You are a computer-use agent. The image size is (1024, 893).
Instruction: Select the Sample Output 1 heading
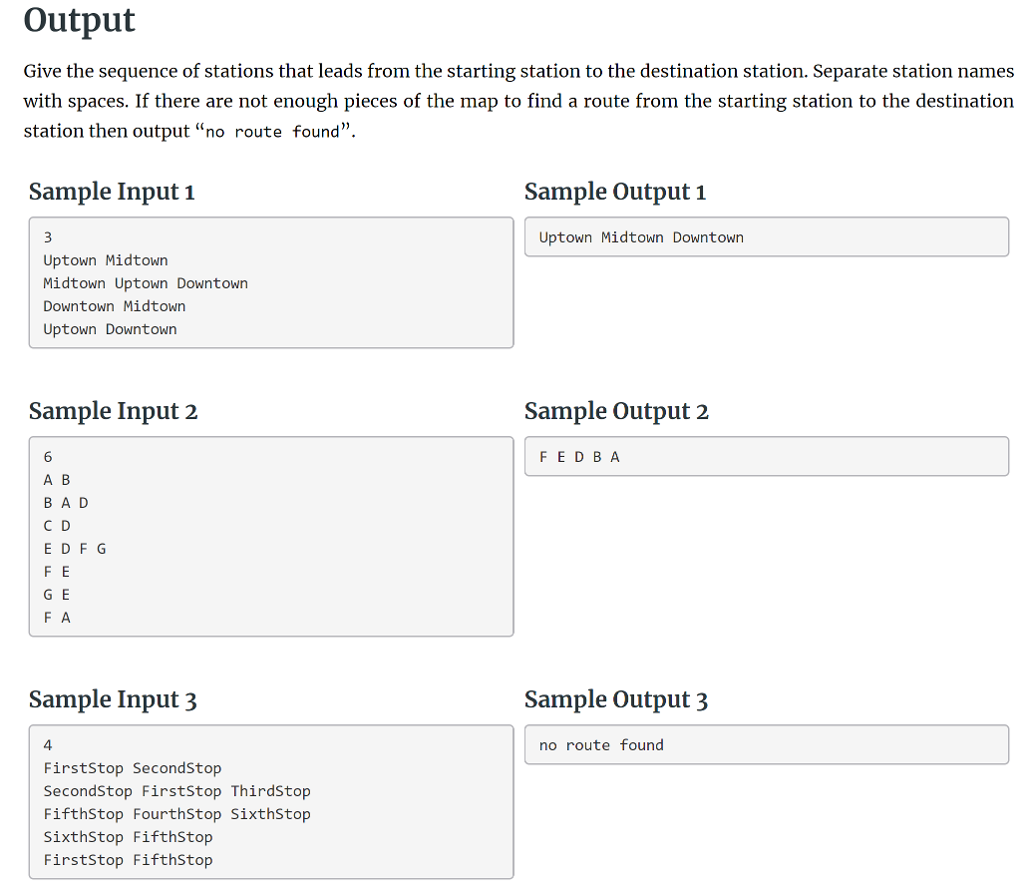point(615,191)
